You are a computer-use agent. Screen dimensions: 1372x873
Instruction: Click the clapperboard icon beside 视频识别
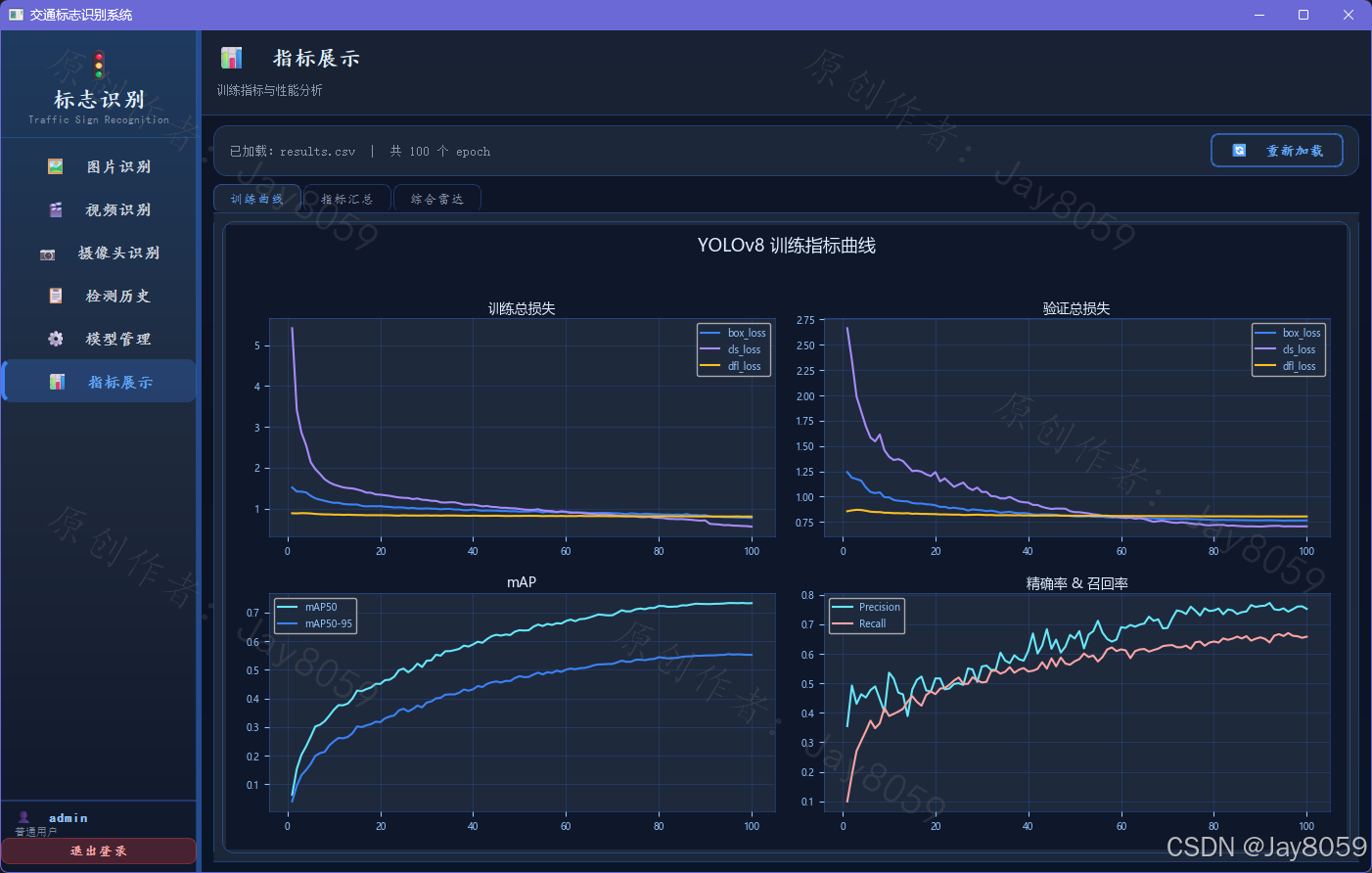click(56, 209)
